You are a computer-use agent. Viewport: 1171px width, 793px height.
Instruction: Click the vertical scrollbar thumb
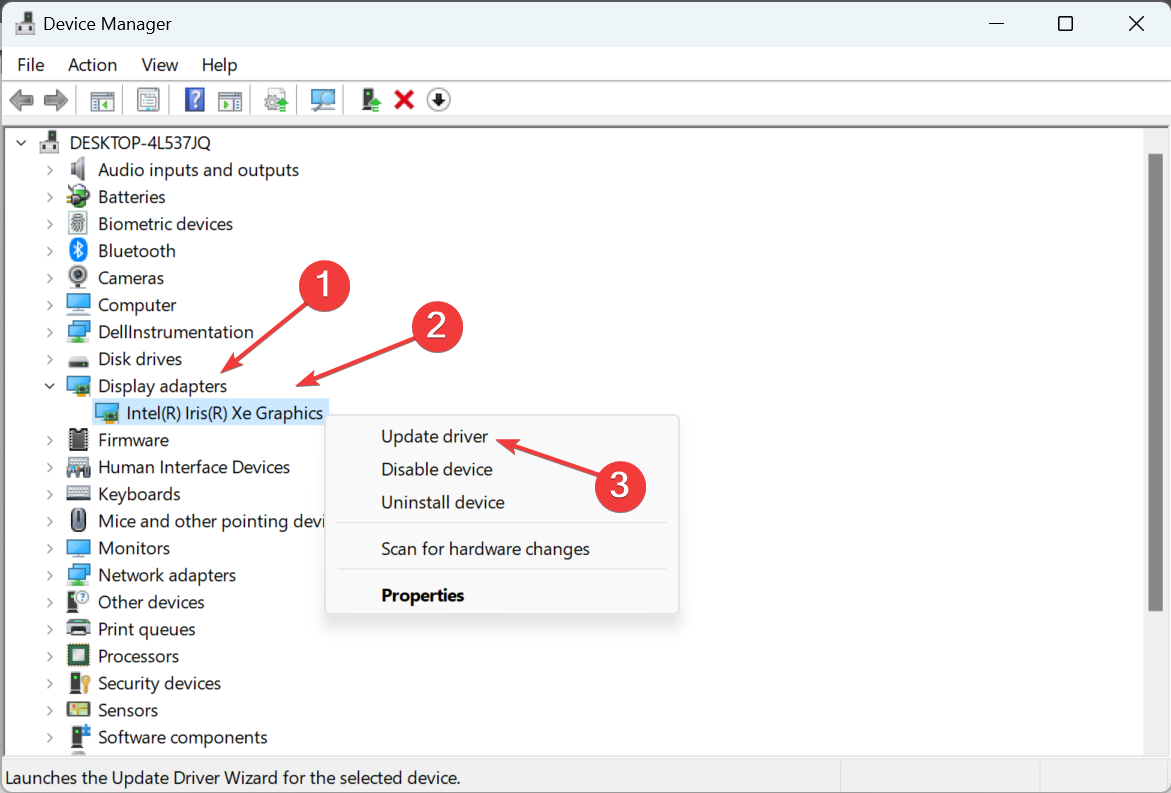1155,382
